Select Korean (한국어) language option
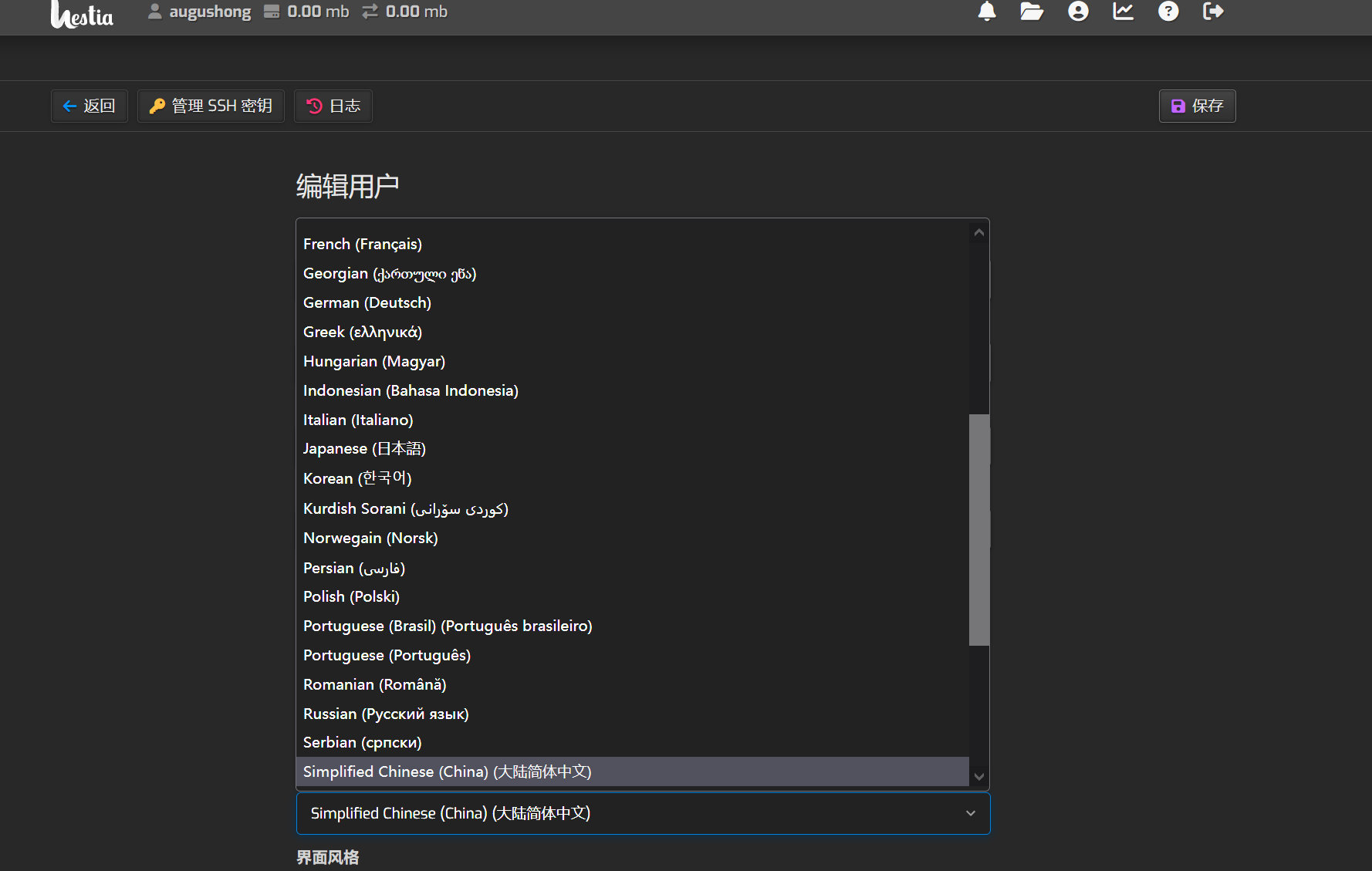 point(357,478)
